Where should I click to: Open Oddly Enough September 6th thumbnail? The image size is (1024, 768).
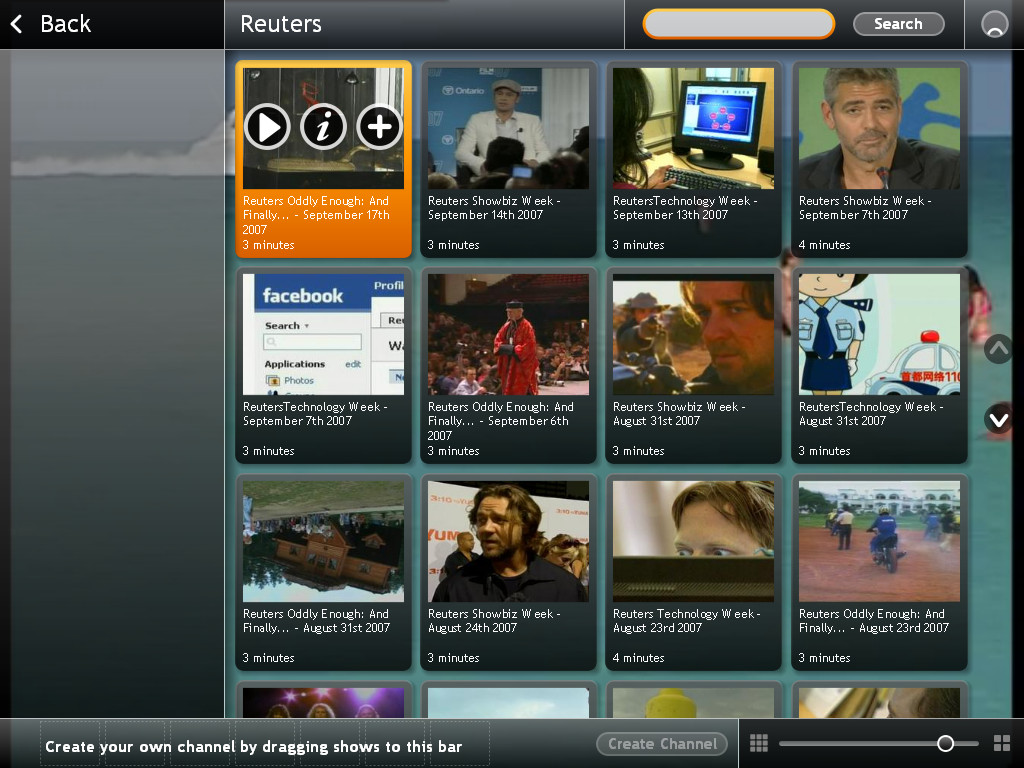508,334
